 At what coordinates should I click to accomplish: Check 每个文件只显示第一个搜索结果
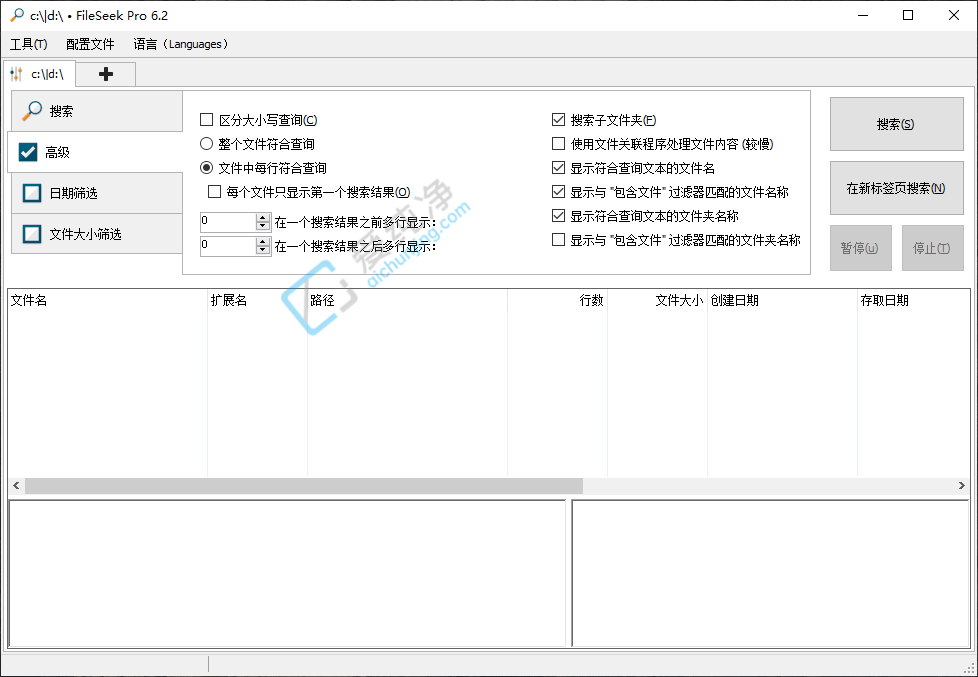click(214, 192)
